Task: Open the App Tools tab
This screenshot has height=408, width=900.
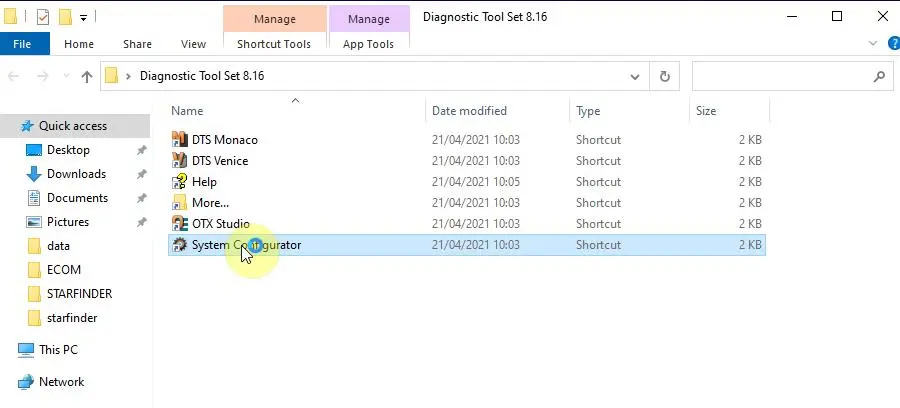Action: pyautogui.click(x=368, y=44)
